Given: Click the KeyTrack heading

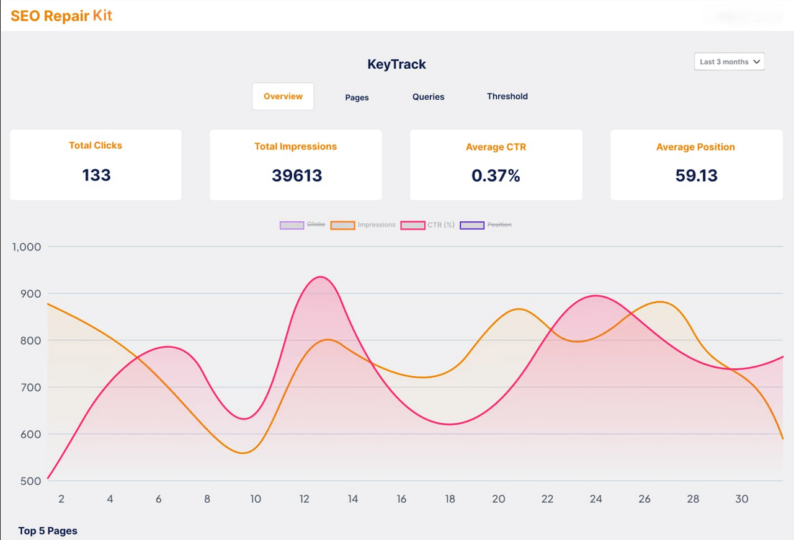Looking at the screenshot, I should [x=396, y=64].
